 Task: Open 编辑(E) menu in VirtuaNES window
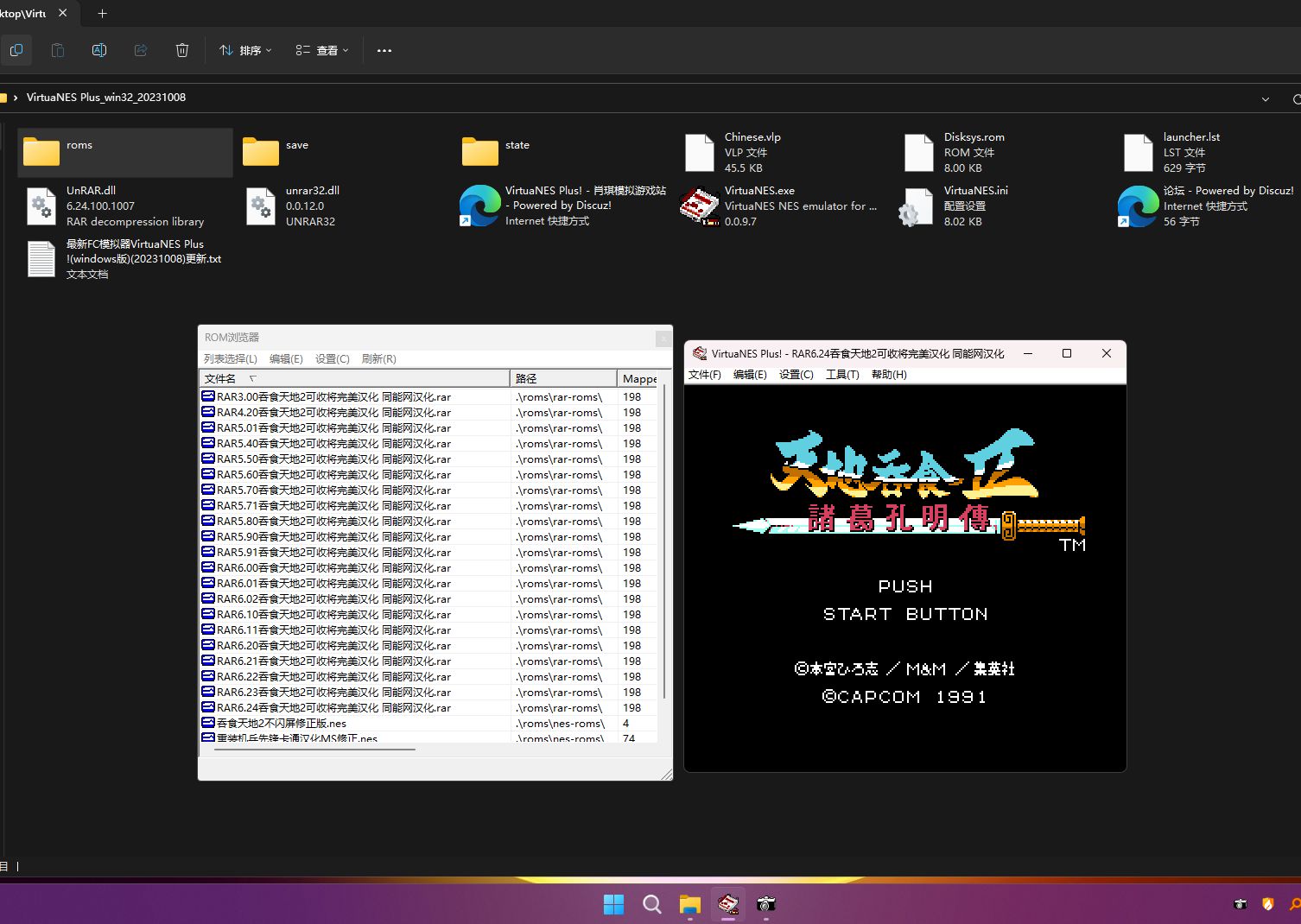tap(750, 375)
